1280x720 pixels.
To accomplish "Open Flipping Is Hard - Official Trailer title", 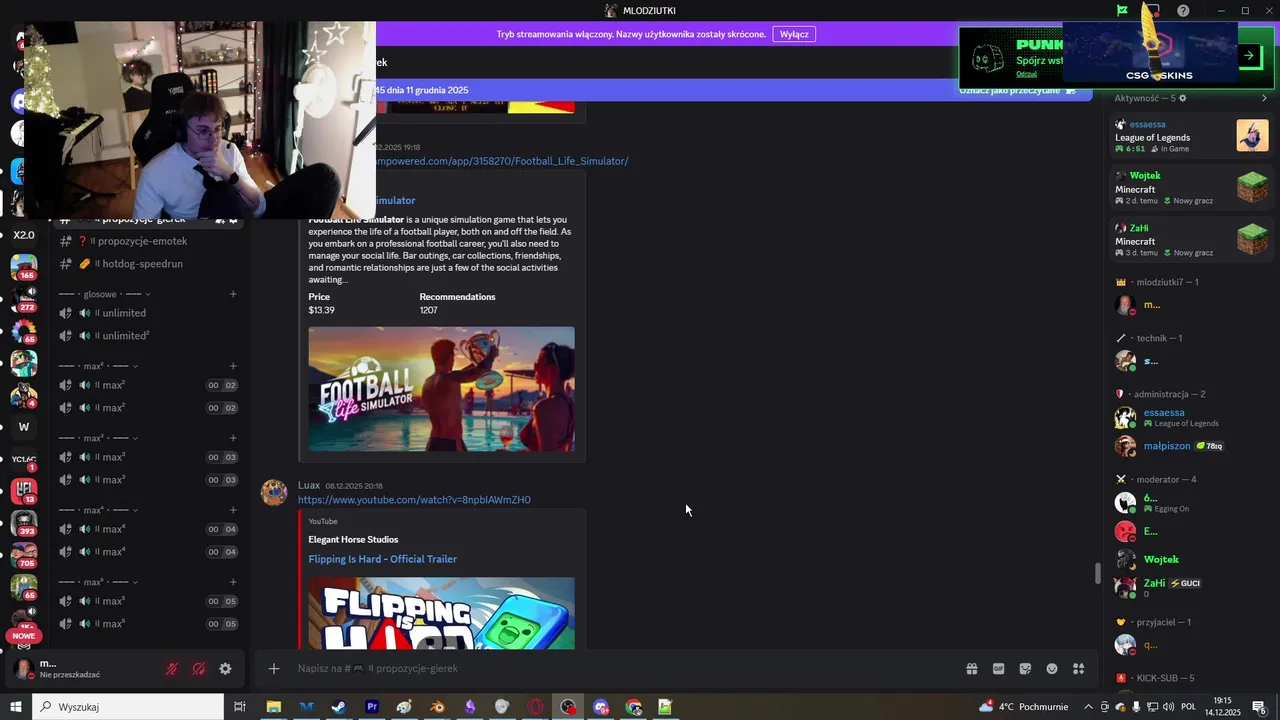I will [x=383, y=559].
